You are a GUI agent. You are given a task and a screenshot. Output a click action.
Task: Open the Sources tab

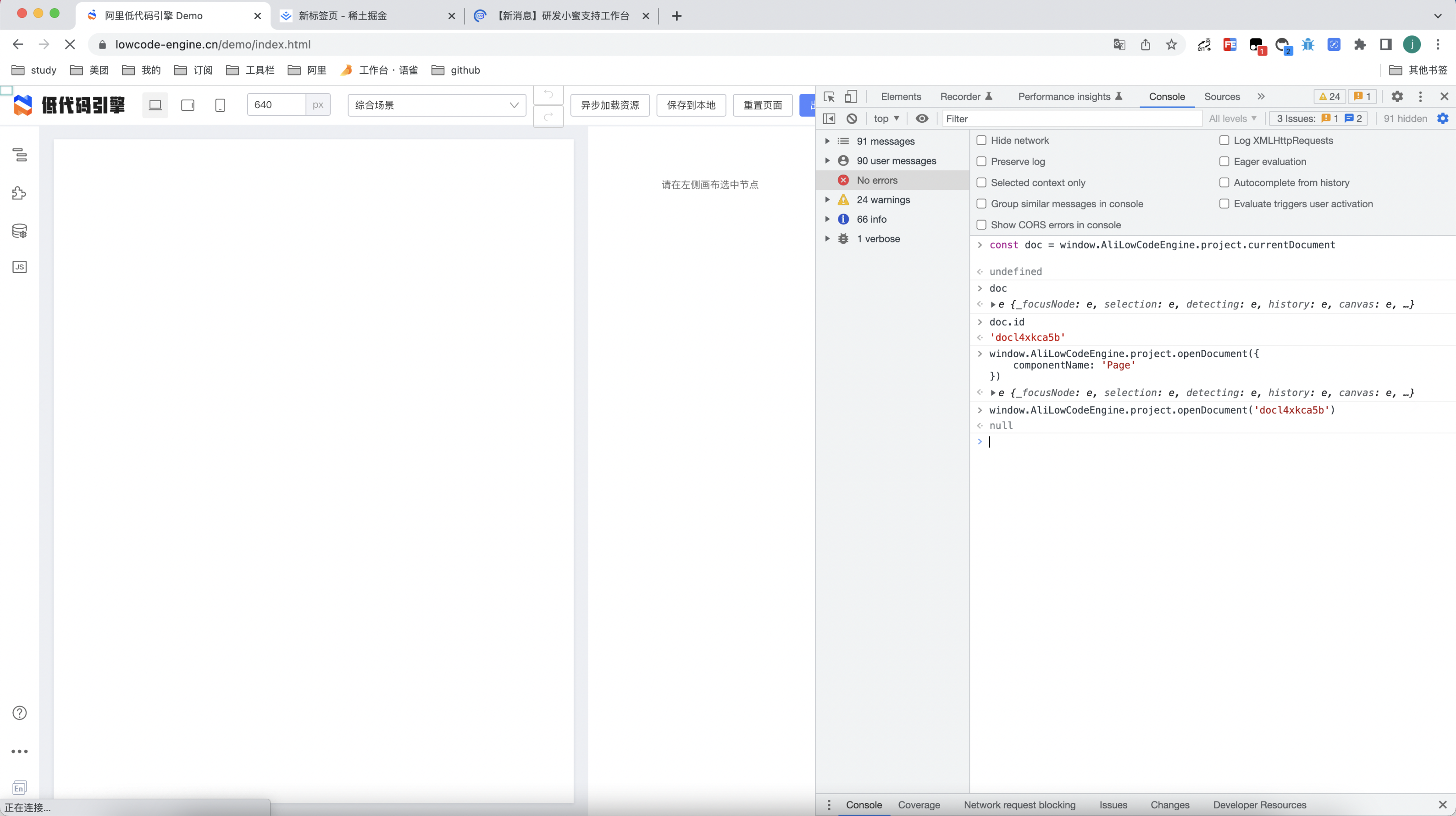pos(1222,96)
